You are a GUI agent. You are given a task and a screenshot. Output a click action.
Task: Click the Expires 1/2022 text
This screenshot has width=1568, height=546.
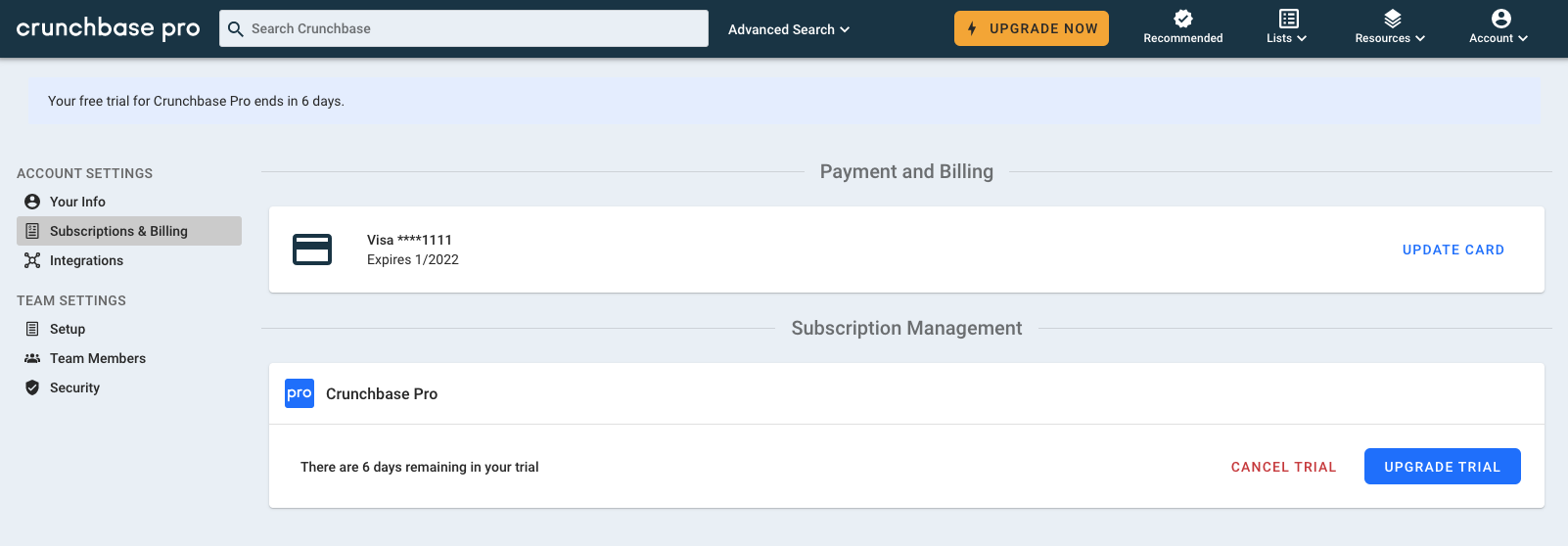(x=413, y=259)
